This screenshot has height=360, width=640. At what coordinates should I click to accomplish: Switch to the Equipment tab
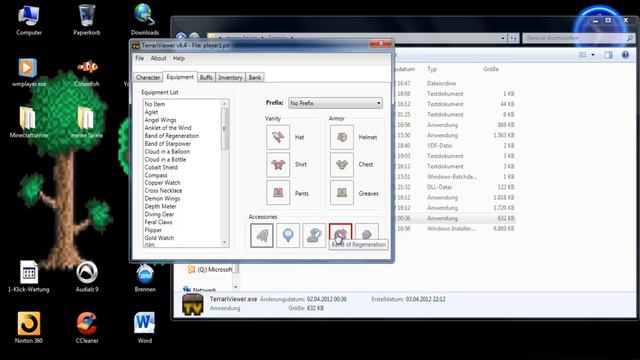[x=180, y=77]
